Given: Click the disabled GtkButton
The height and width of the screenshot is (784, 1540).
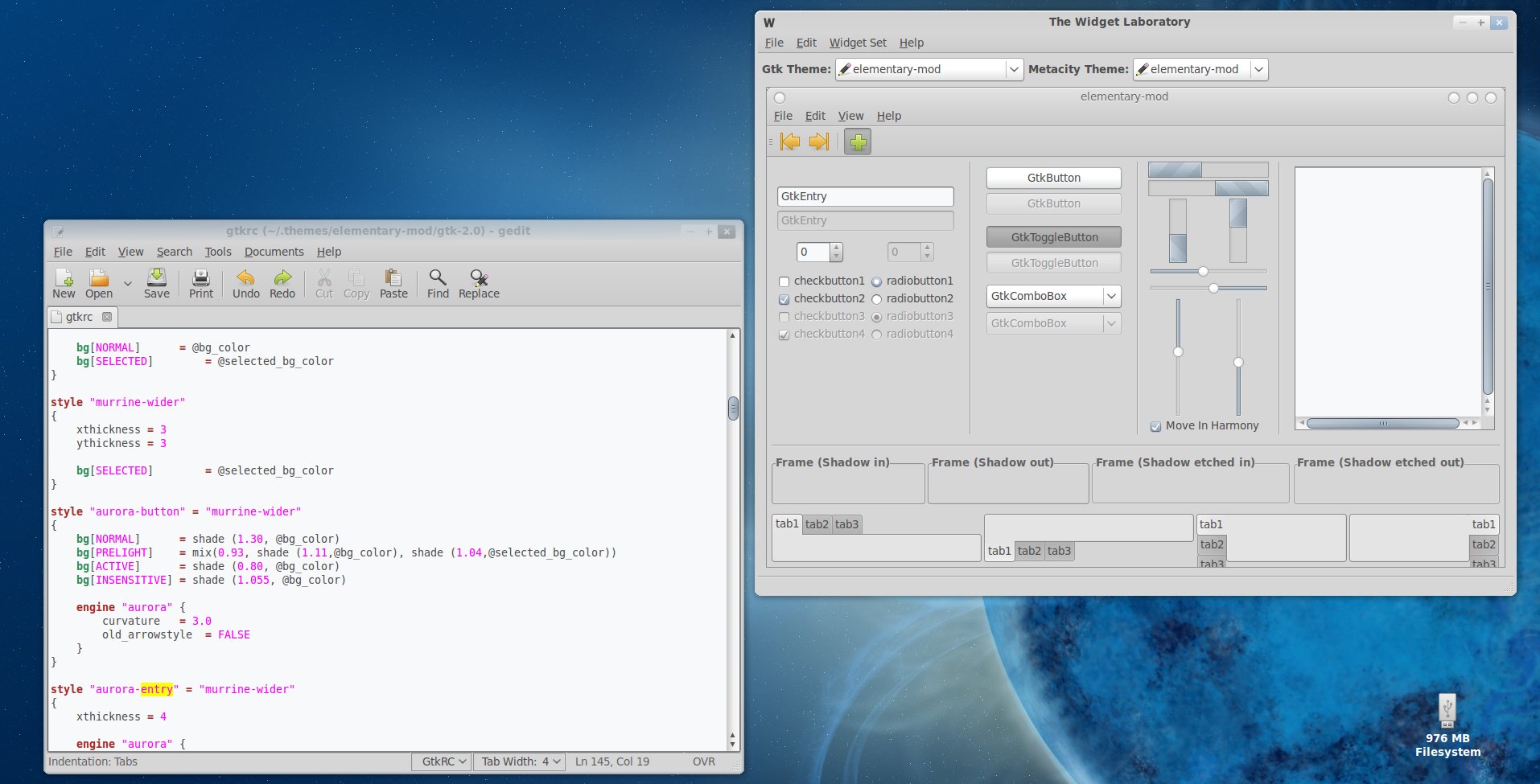Looking at the screenshot, I should click(1053, 203).
